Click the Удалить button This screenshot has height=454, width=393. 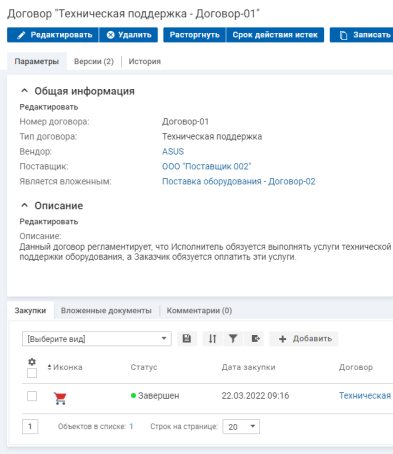coord(129,35)
